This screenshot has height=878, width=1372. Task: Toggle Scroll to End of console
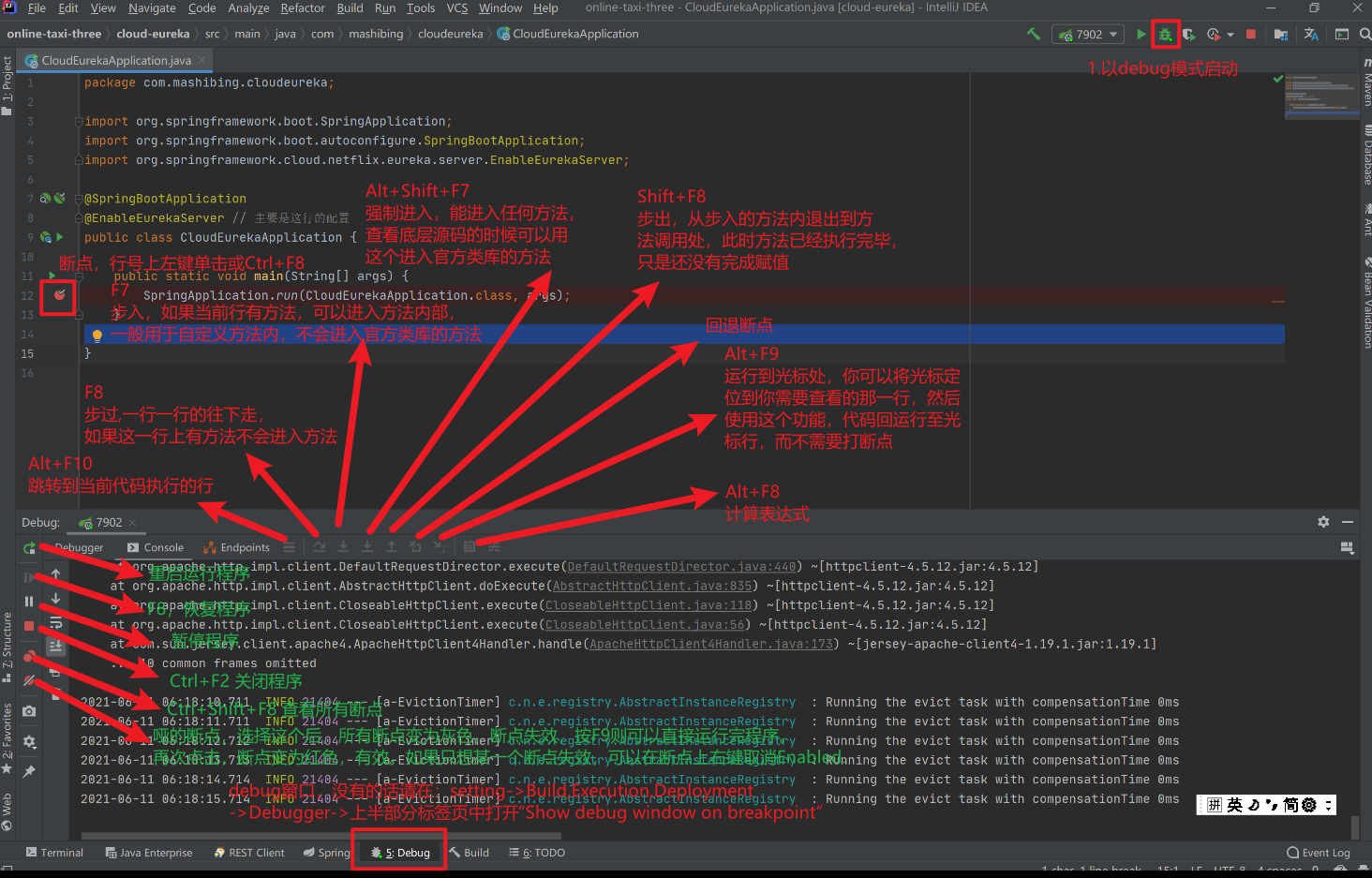pyautogui.click(x=55, y=646)
